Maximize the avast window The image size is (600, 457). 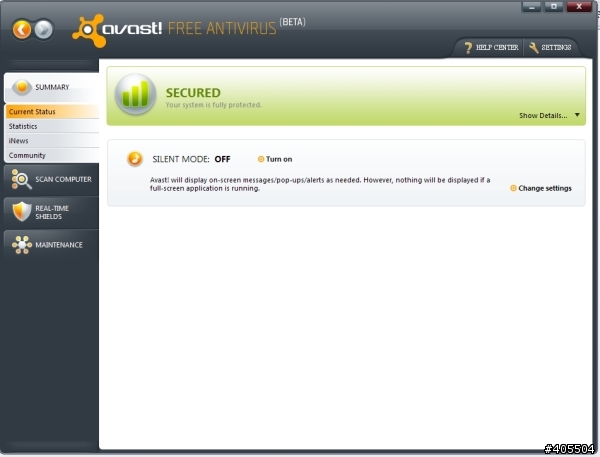click(x=553, y=7)
